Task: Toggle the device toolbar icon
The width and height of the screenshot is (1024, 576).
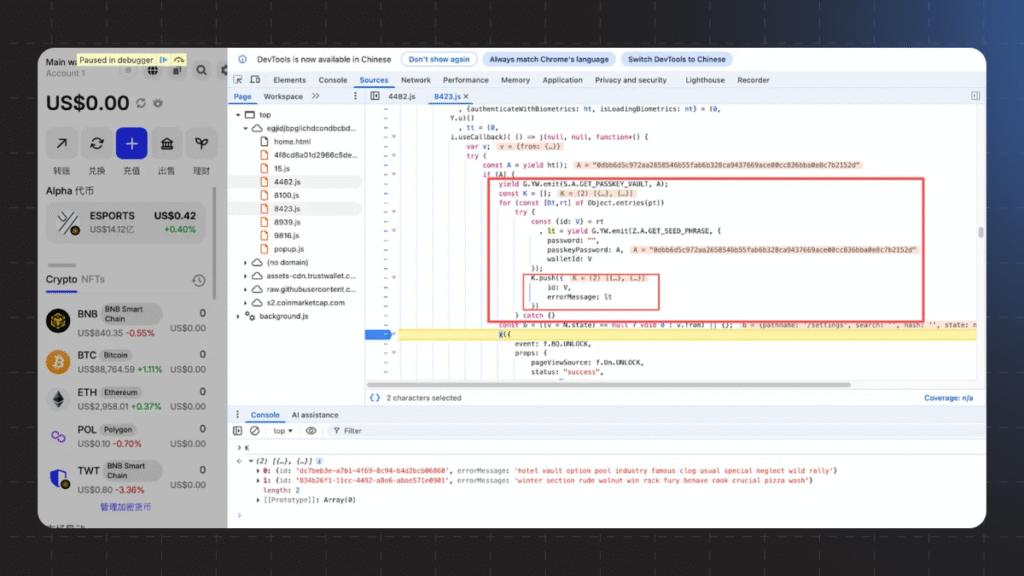Action: pyautogui.click(x=256, y=80)
